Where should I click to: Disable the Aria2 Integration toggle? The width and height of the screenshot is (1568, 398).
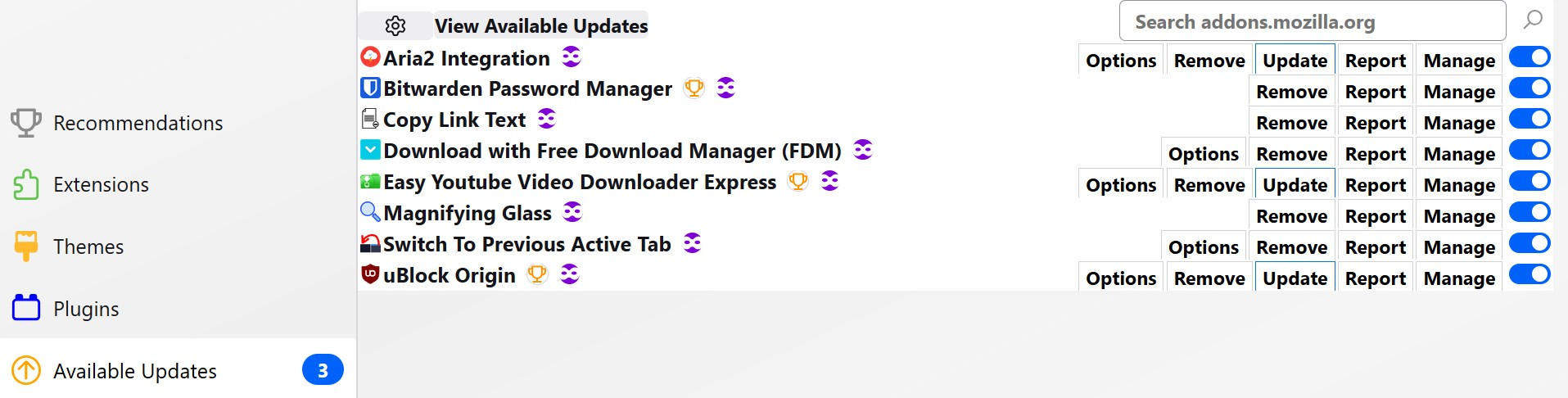pyautogui.click(x=1529, y=57)
